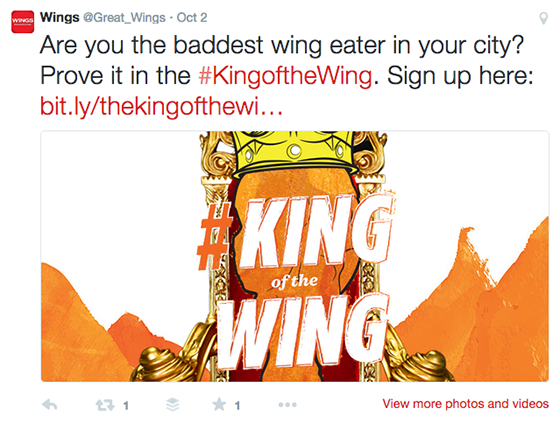The width and height of the screenshot is (560, 422).
Task: Click the orange # symbol in image
Action: pyautogui.click(x=215, y=237)
